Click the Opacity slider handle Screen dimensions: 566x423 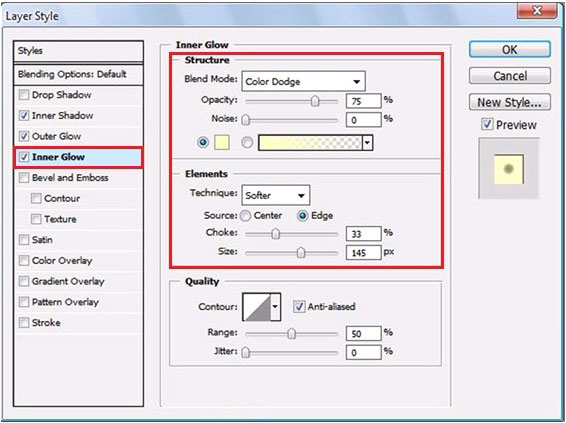click(x=315, y=101)
